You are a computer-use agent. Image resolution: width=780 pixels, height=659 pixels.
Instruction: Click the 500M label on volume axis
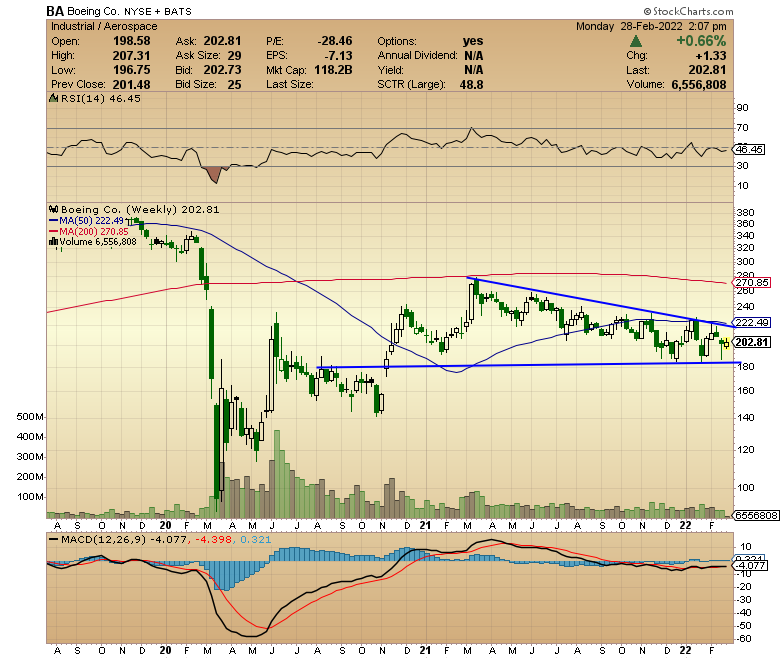tap(30, 417)
